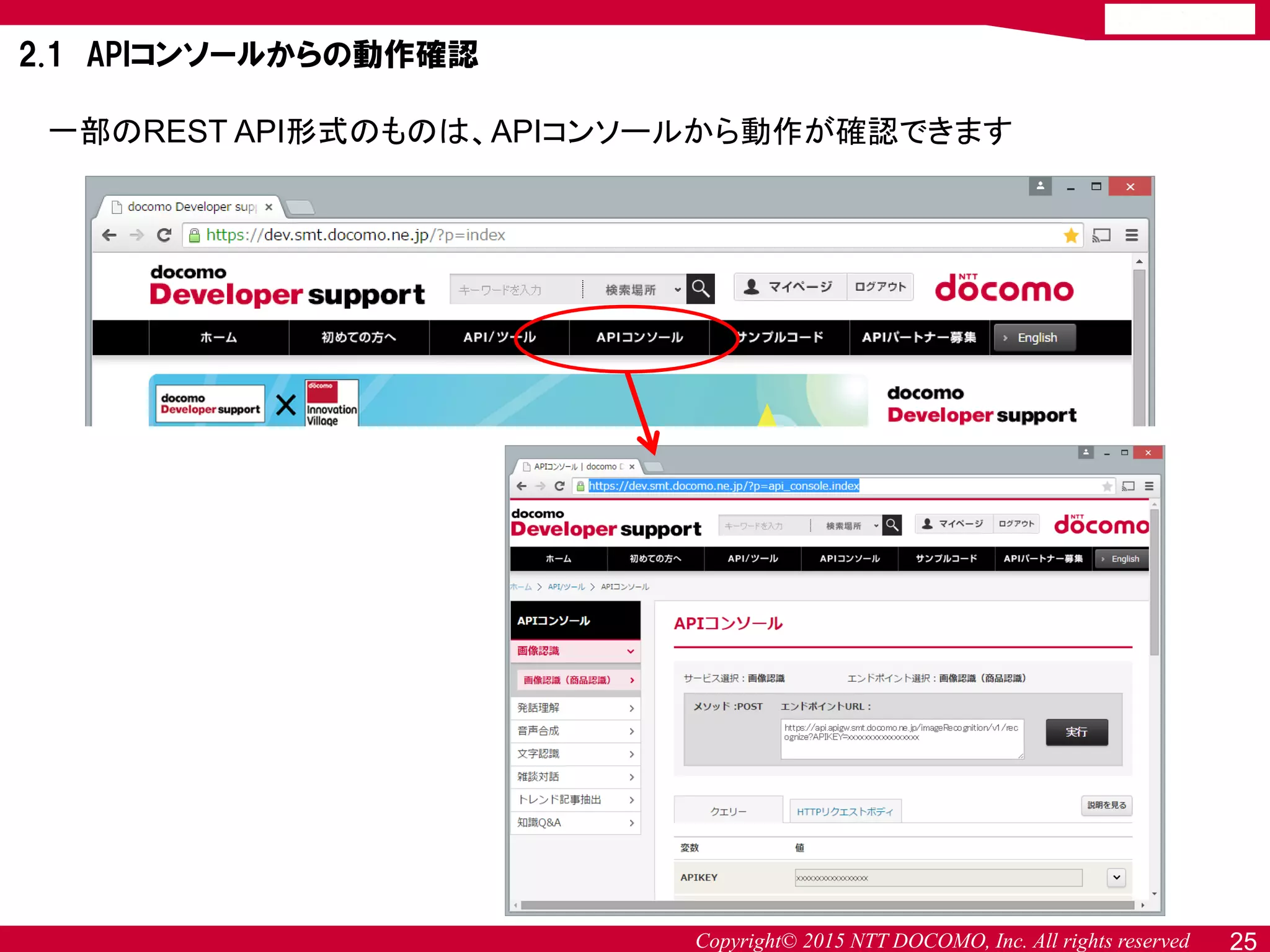The height and width of the screenshot is (952, 1270).
Task: Click search magnifier button in upper docomo page
Action: coord(701,288)
